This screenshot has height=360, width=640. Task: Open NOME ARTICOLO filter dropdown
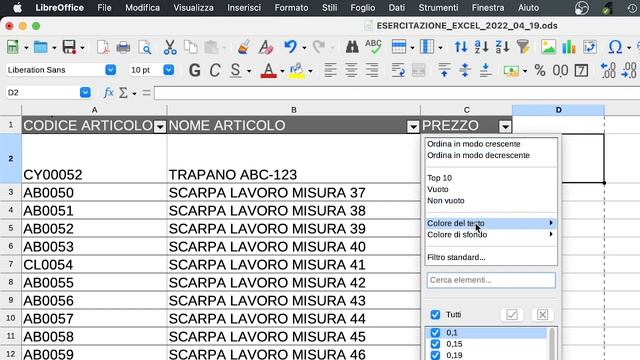coord(413,127)
